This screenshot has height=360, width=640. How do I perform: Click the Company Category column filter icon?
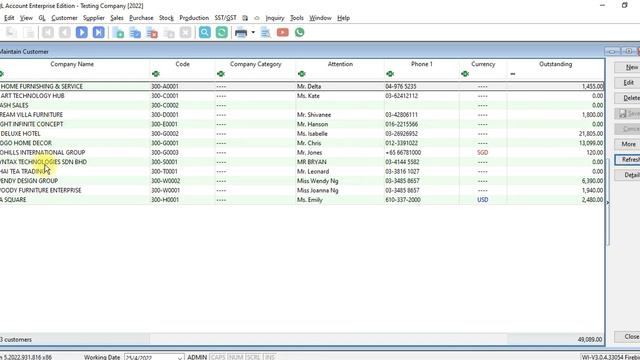pos(221,74)
